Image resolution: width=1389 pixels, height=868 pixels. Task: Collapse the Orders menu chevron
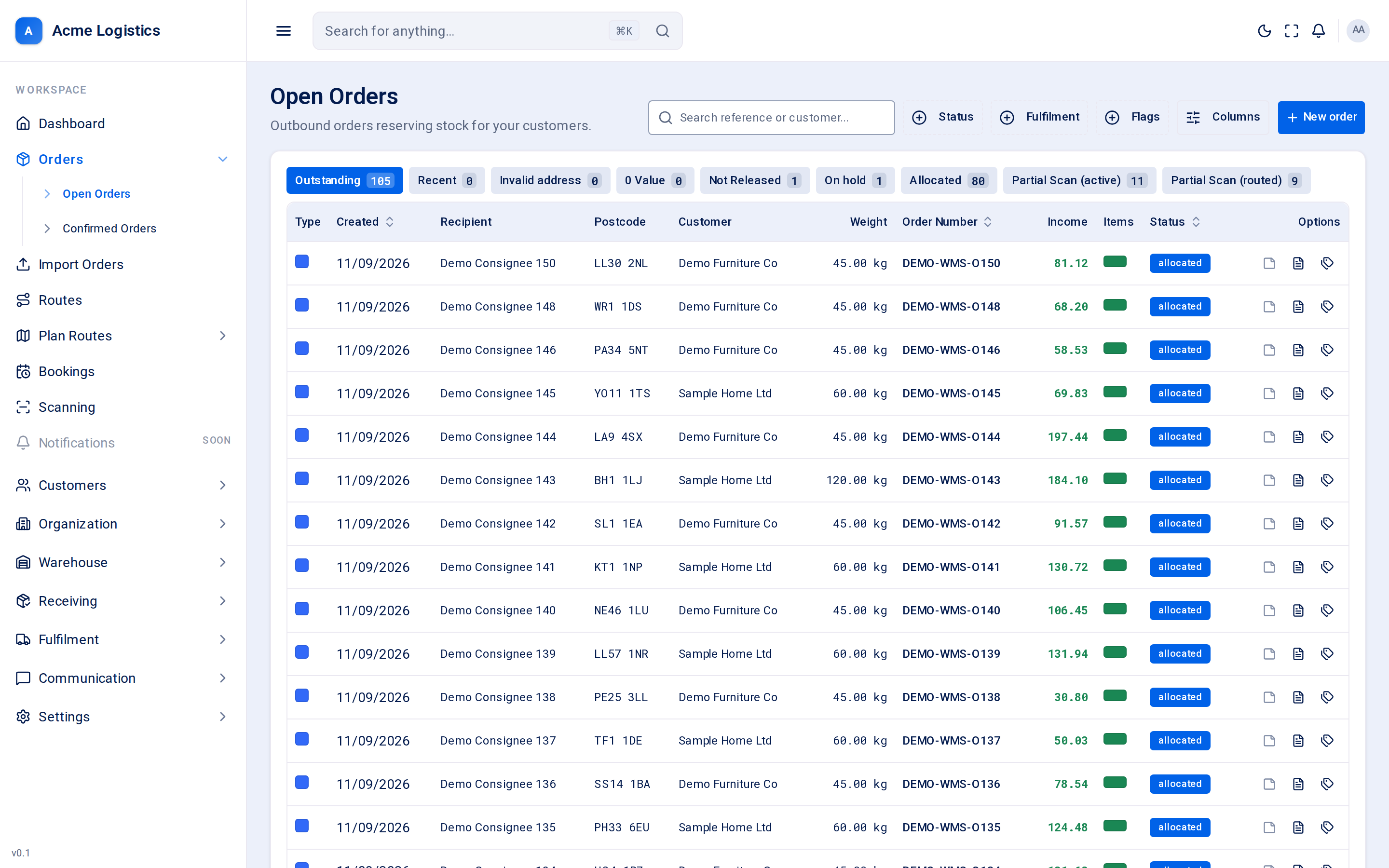pyautogui.click(x=223, y=159)
